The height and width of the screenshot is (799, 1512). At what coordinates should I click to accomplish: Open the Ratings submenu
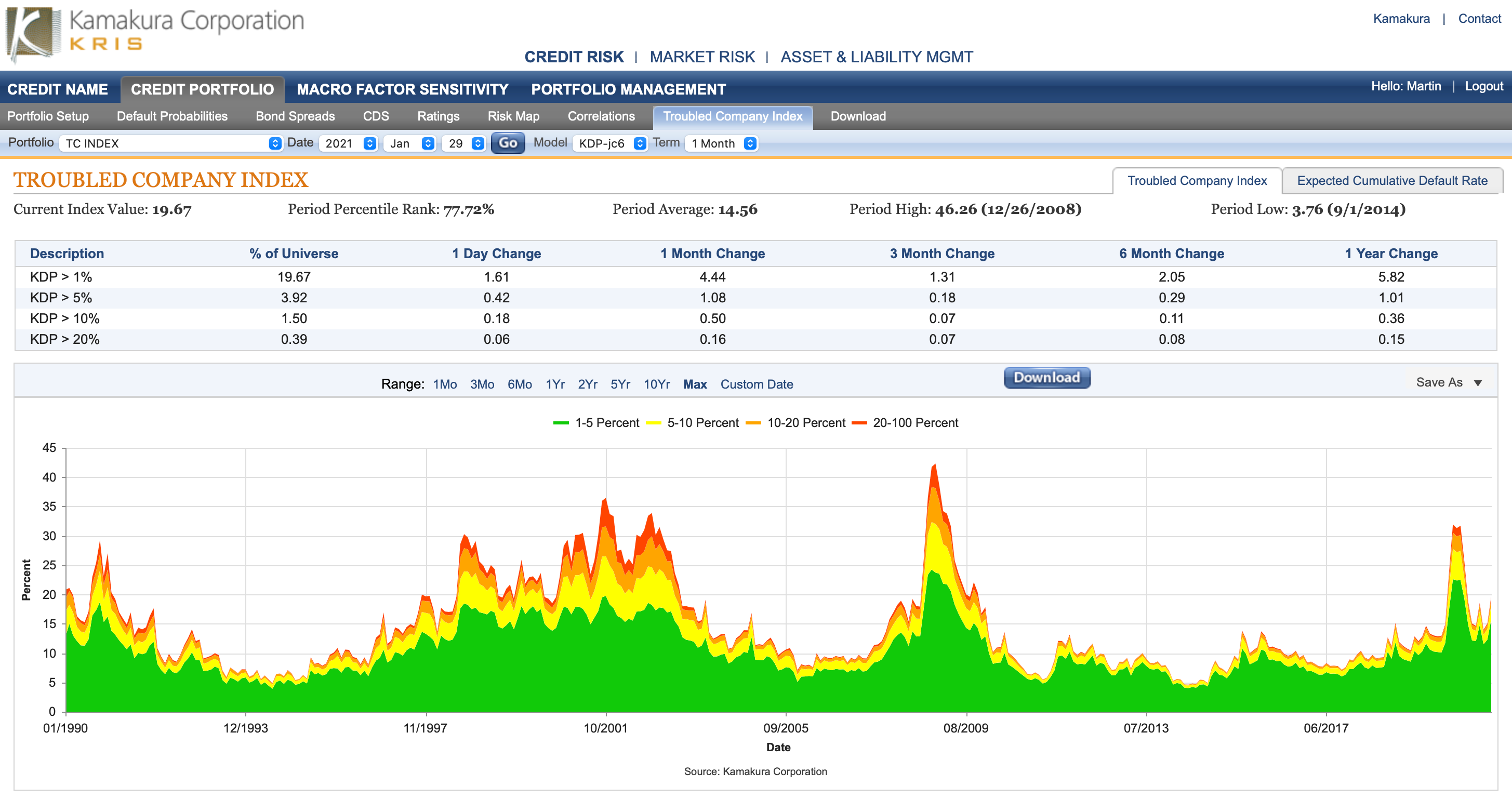pyautogui.click(x=439, y=116)
